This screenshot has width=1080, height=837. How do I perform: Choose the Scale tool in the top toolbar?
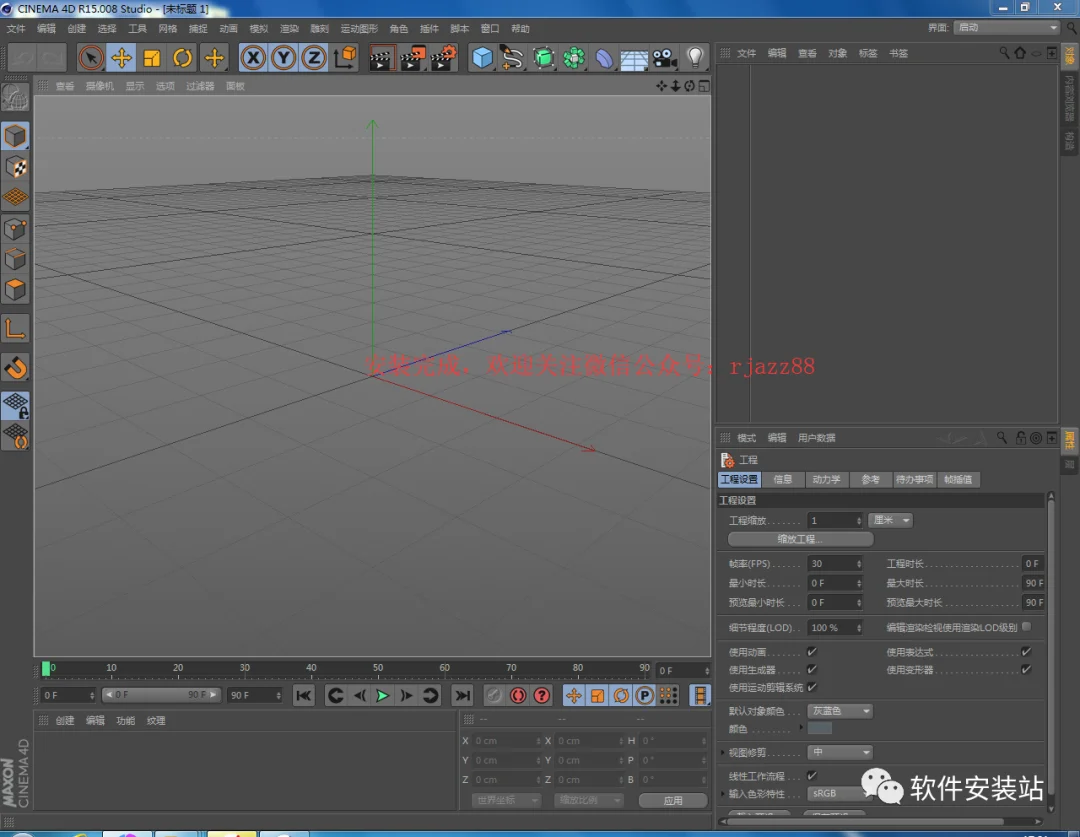(152, 58)
